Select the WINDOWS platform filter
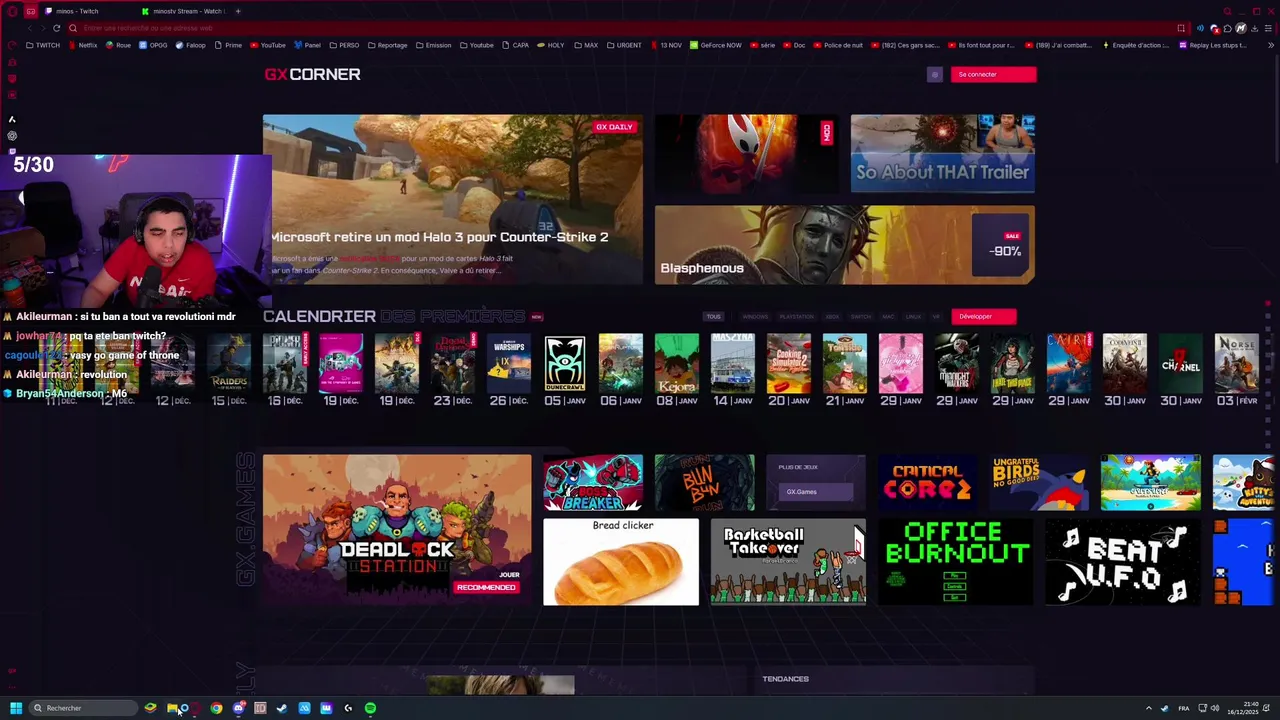This screenshot has height=720, width=1280. point(755,317)
